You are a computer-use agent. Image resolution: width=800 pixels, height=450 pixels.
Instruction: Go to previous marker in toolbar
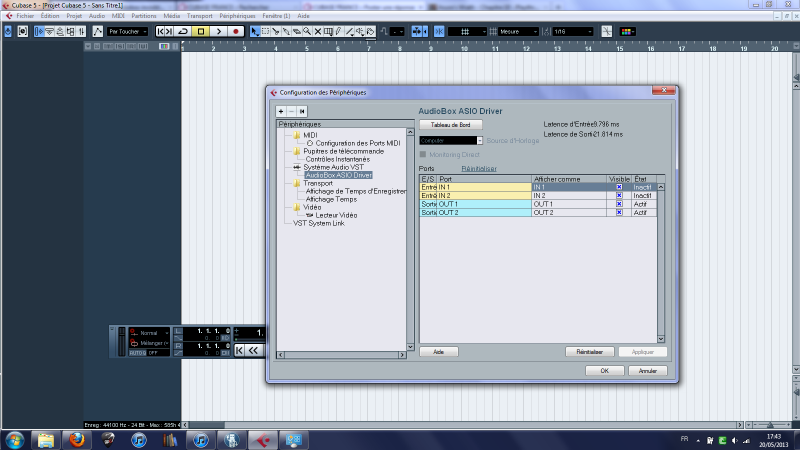[x=160, y=32]
